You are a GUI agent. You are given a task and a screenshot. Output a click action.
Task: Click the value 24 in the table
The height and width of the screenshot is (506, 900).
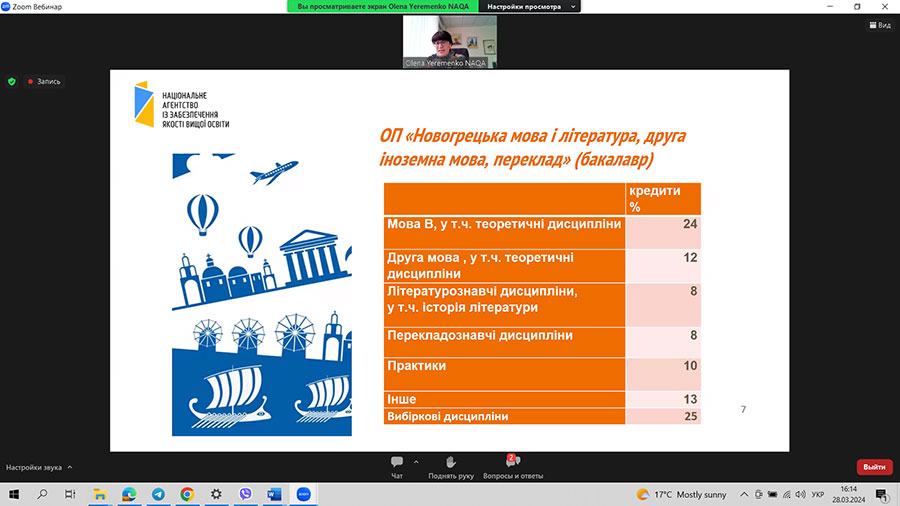pos(690,224)
